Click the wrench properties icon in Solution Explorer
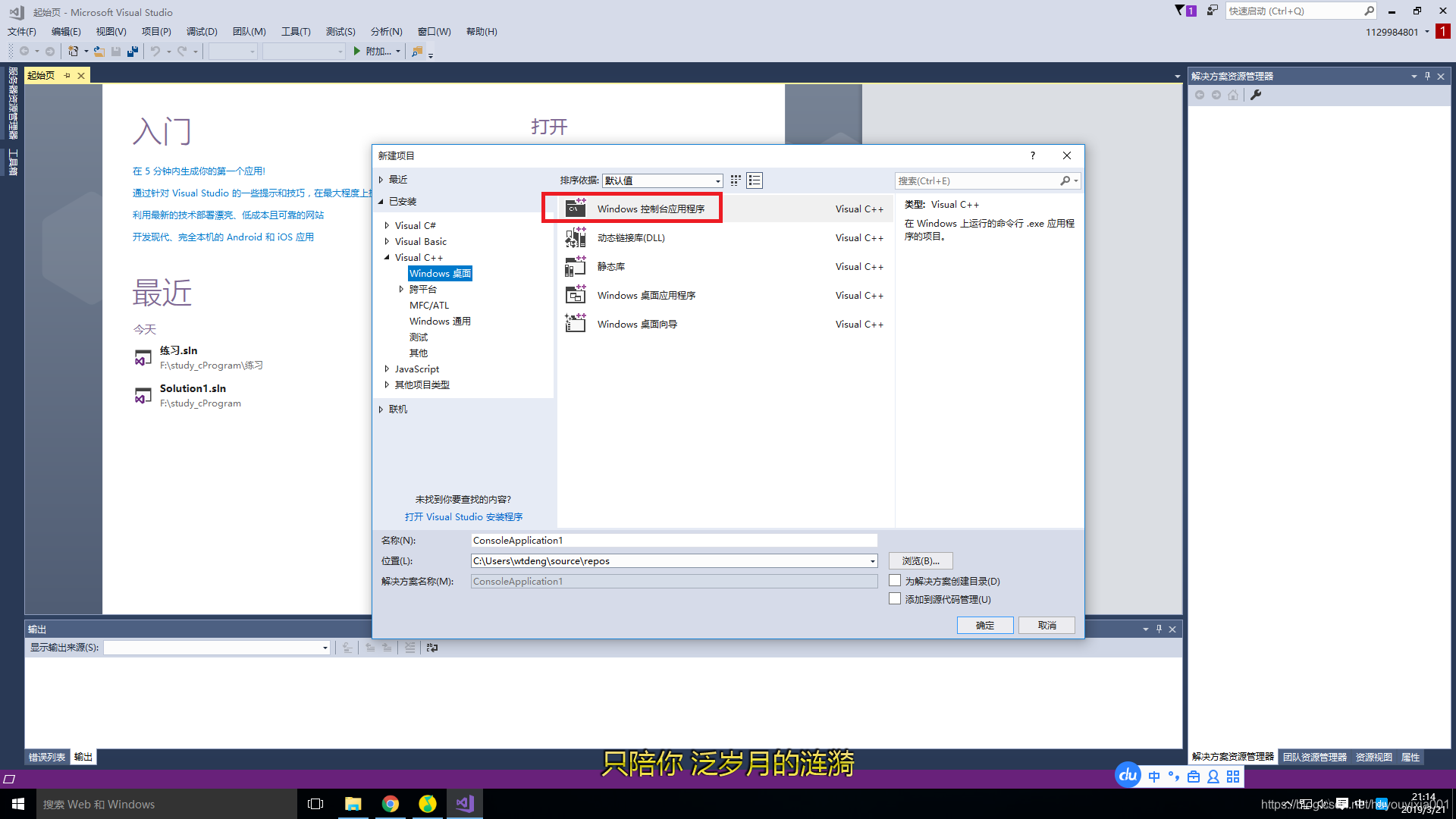The image size is (1456, 819). pos(1256,95)
